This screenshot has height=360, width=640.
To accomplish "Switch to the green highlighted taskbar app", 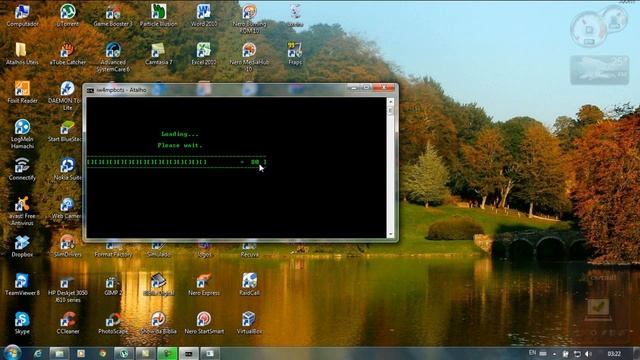I will tap(167, 353).
